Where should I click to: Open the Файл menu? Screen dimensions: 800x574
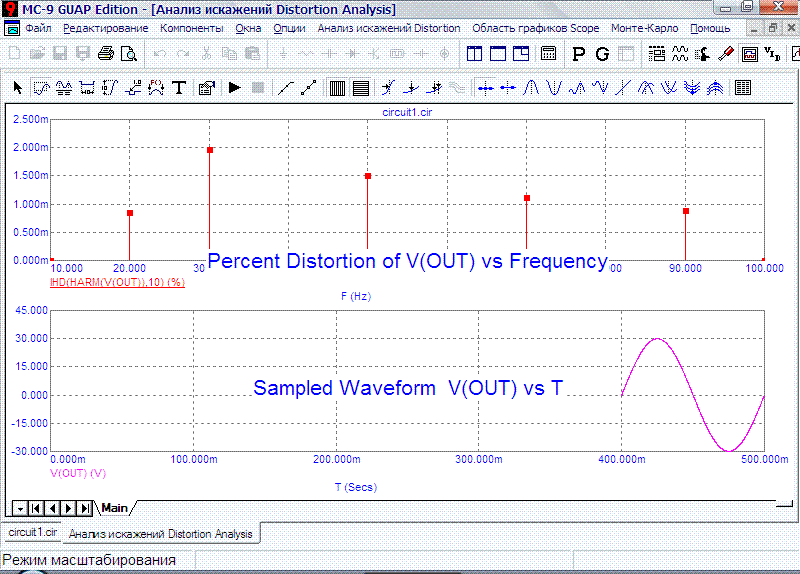pos(38,28)
